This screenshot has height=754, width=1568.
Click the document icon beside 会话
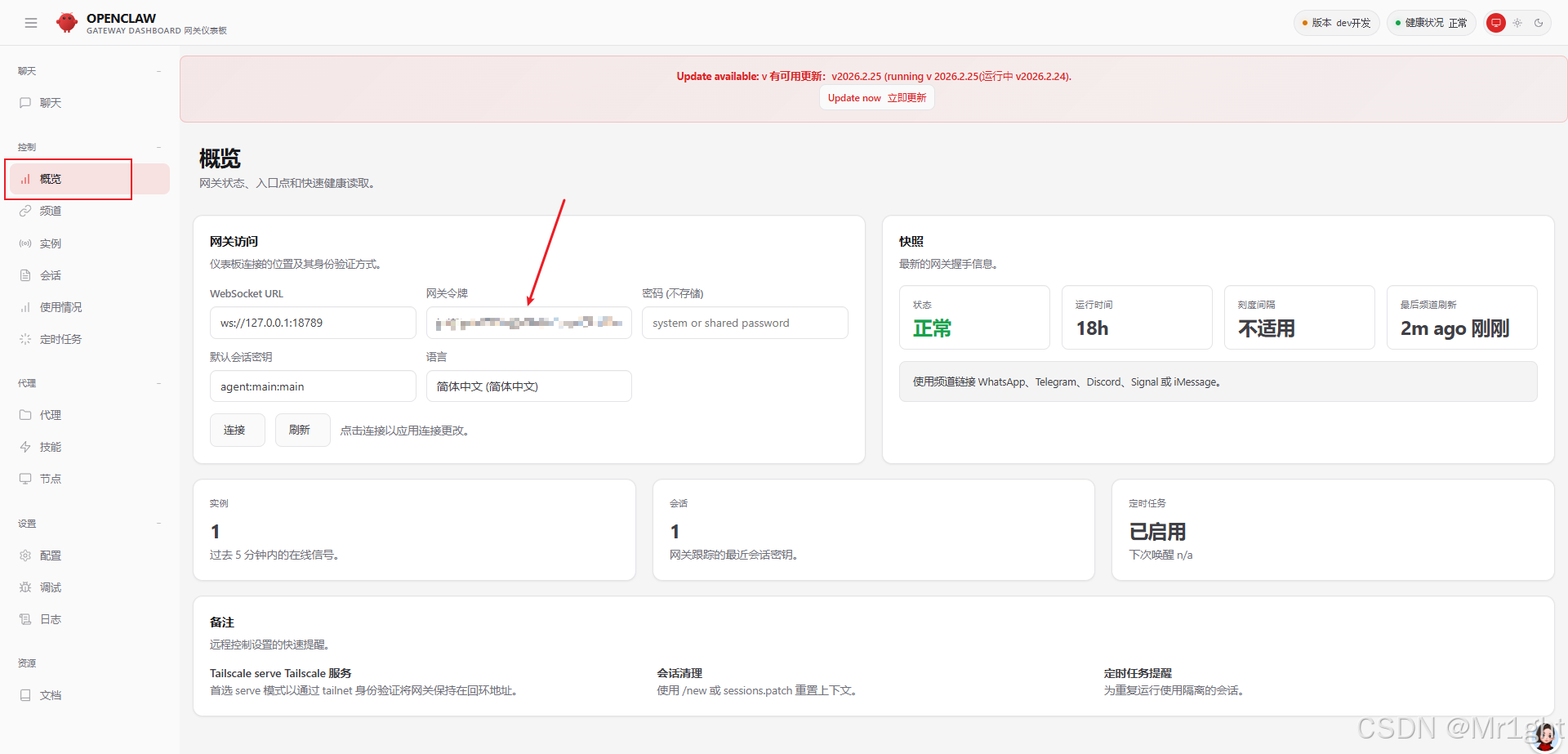click(25, 275)
